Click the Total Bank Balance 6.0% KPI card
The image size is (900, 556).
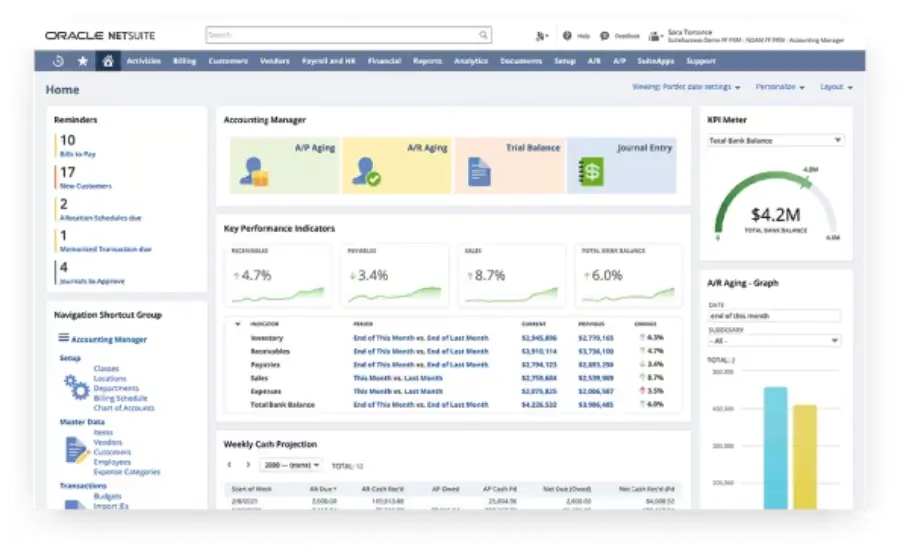(x=629, y=275)
